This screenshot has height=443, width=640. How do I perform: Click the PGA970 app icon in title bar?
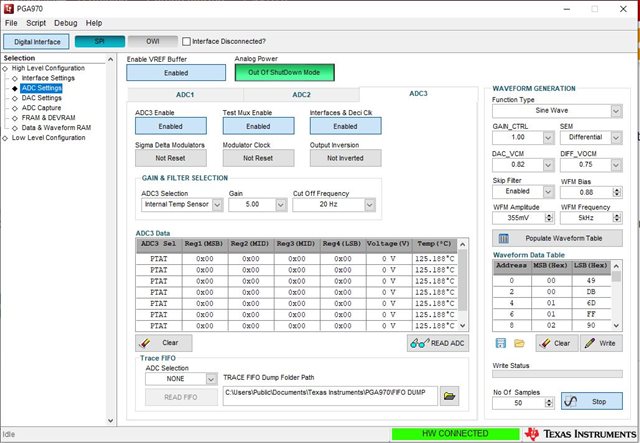tap(9, 8)
